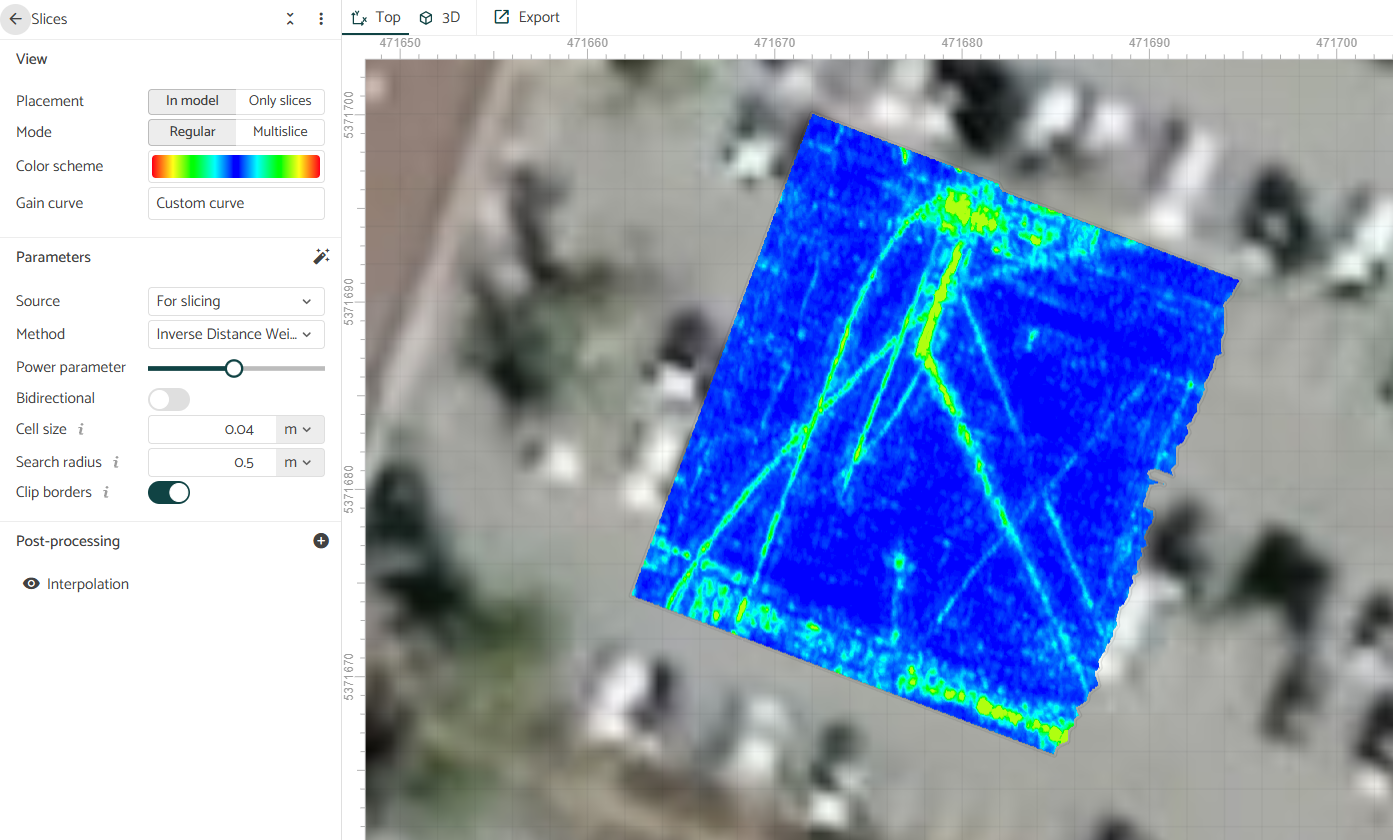Viewport: 1393px width, 840px height.
Task: Click the Export button
Action: (x=527, y=17)
